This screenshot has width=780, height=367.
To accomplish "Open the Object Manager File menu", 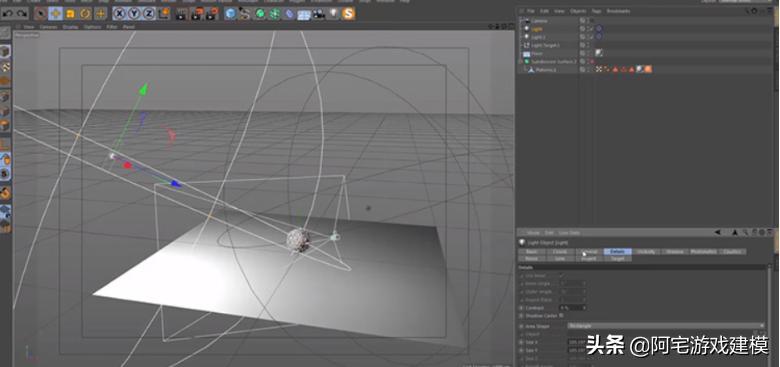I will [x=531, y=11].
